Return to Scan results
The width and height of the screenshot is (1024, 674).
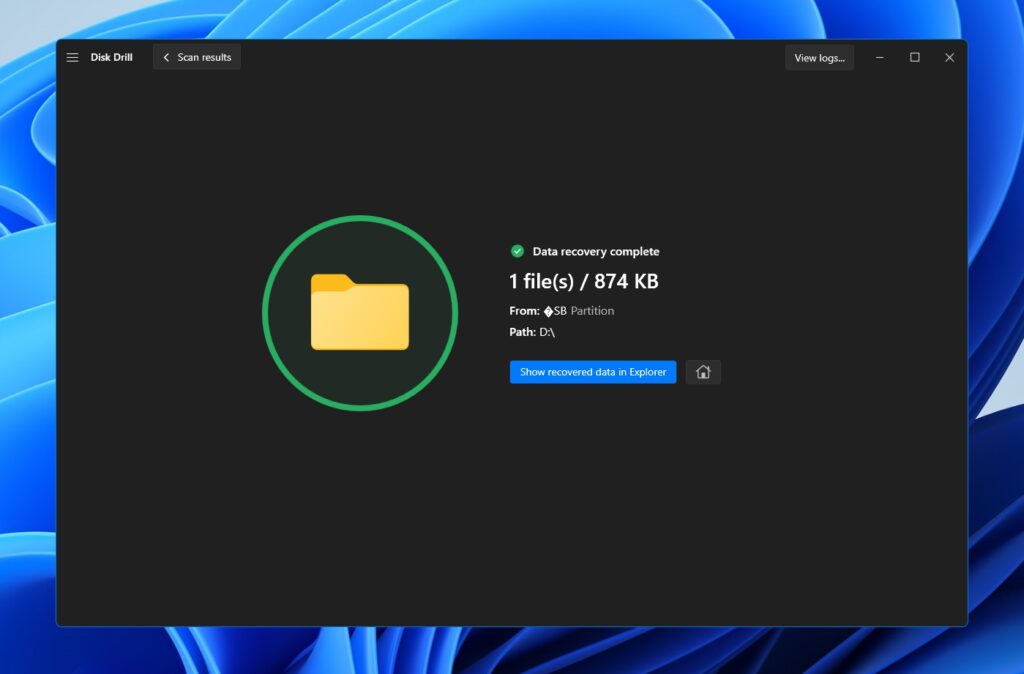coord(196,57)
